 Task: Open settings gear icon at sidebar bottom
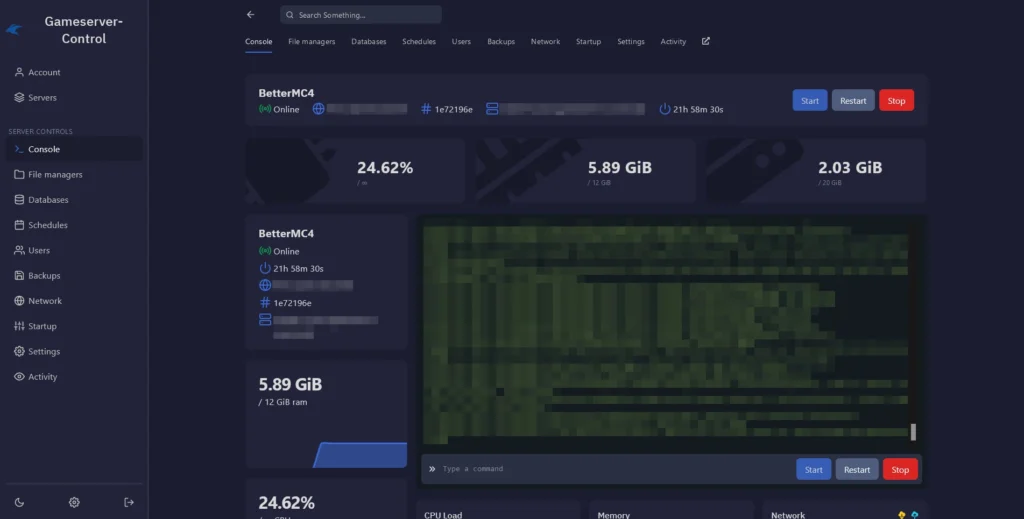coord(74,502)
